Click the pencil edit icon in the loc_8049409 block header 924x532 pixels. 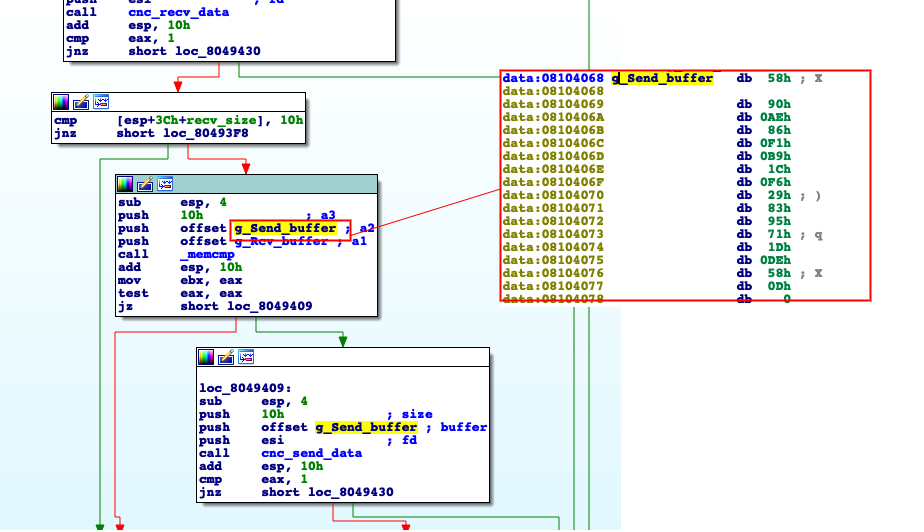pos(226,357)
